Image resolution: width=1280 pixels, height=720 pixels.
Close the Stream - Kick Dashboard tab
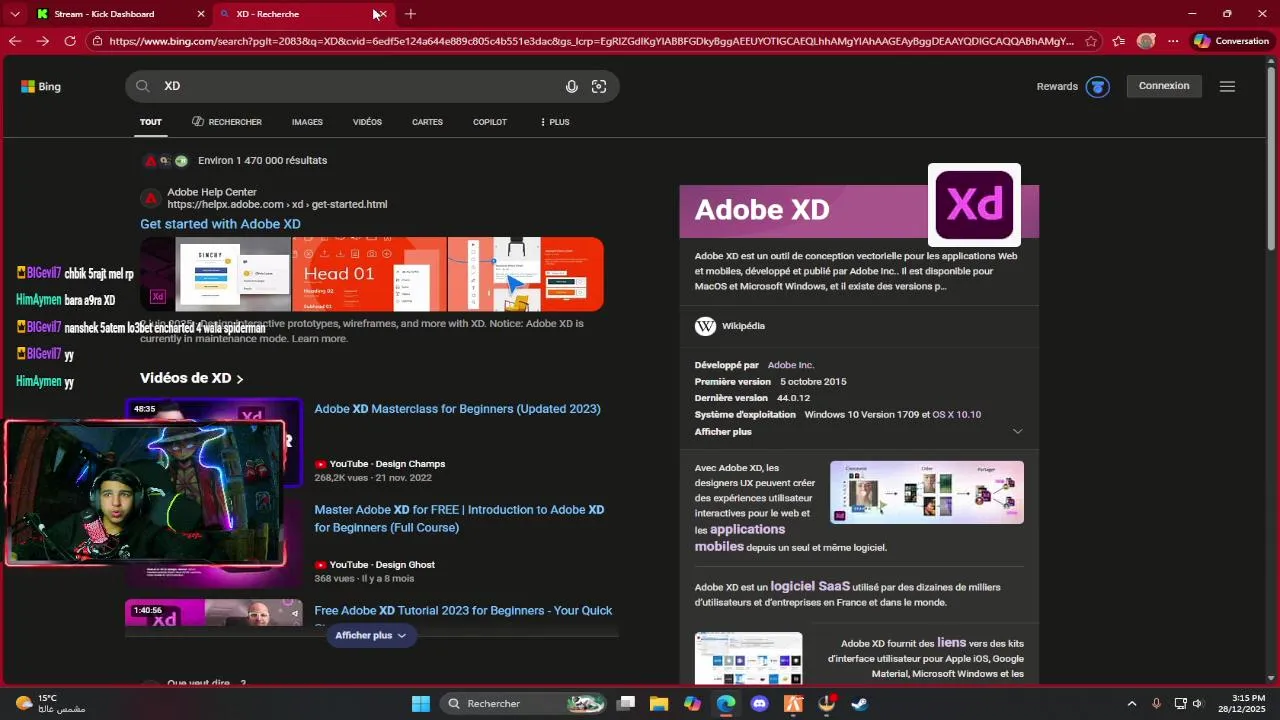200,14
